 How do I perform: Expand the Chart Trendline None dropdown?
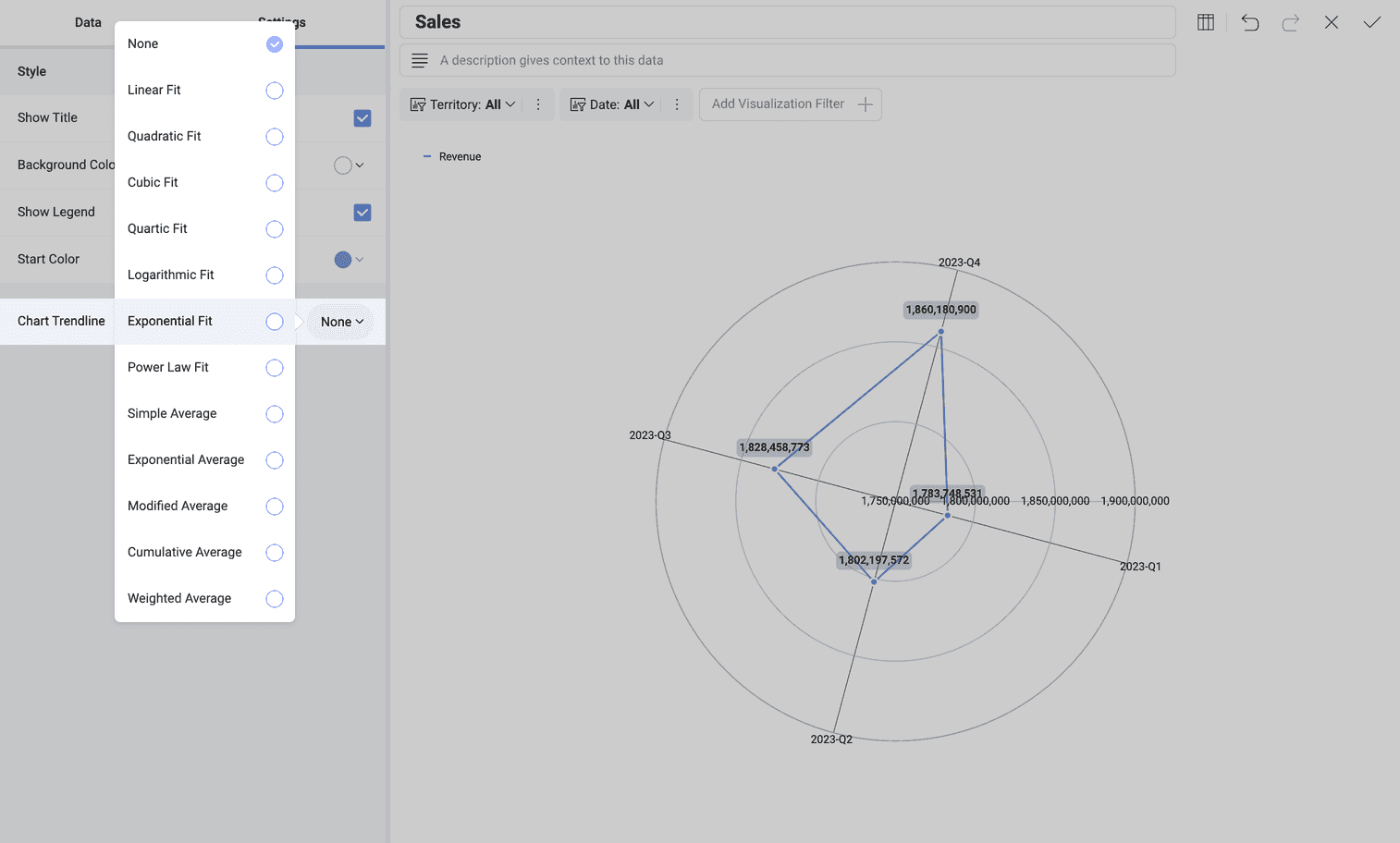coord(341,322)
